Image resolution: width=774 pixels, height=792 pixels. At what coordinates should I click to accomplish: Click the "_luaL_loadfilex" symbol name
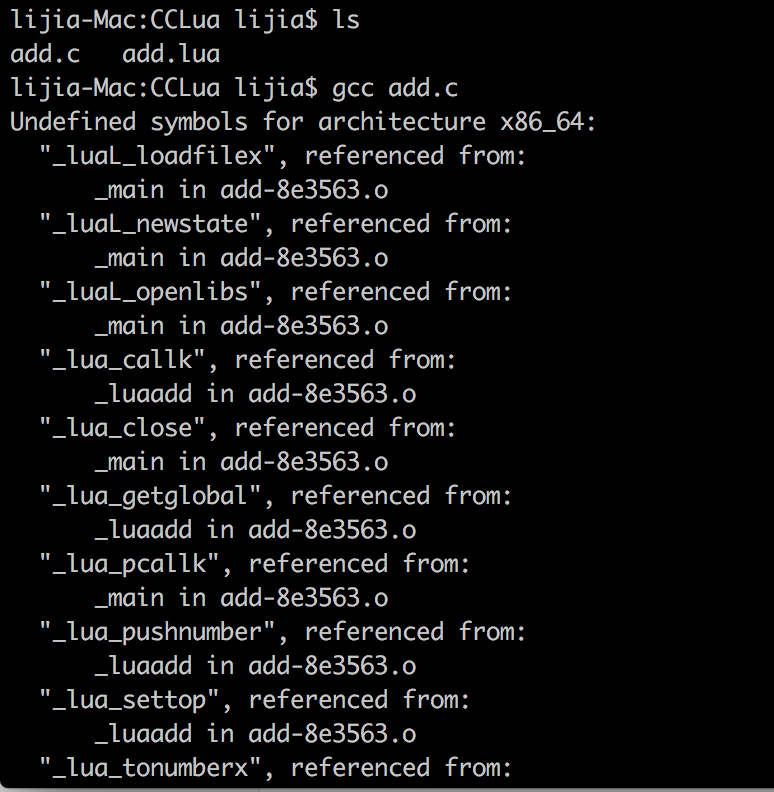pos(158,156)
